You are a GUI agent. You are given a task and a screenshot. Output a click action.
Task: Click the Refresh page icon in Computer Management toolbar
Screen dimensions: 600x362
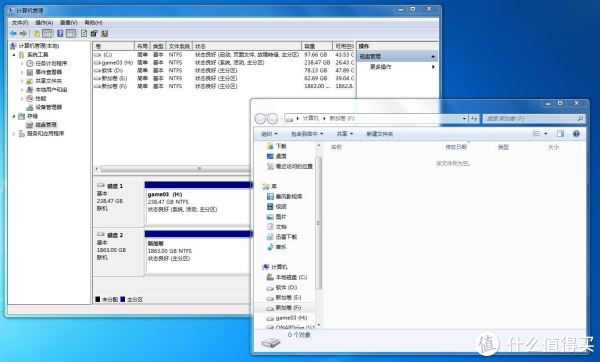(84, 34)
